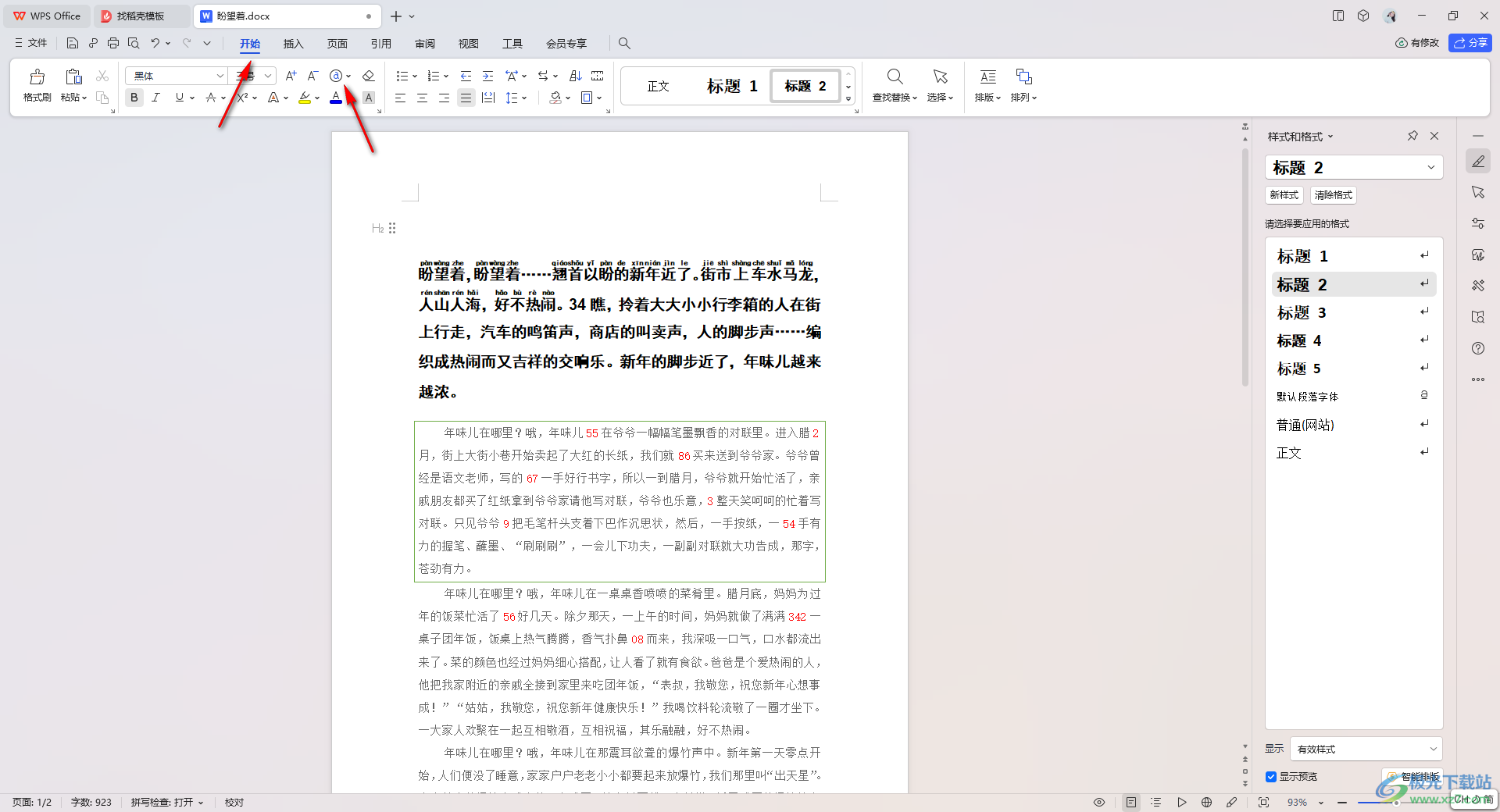The width and height of the screenshot is (1500, 812).
Task: Open the 文件 menu
Action: (31, 43)
